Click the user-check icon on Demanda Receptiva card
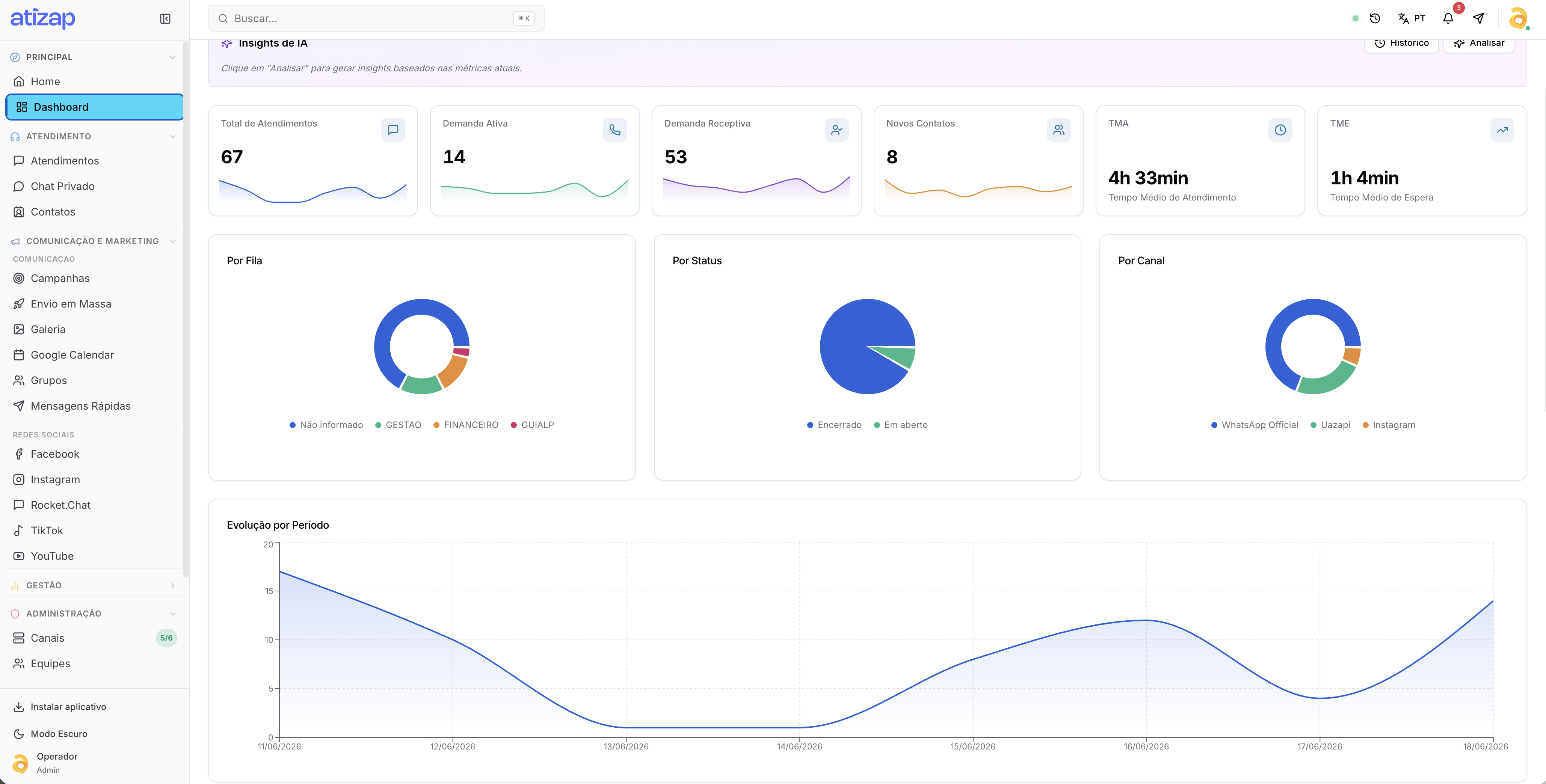 (x=836, y=130)
